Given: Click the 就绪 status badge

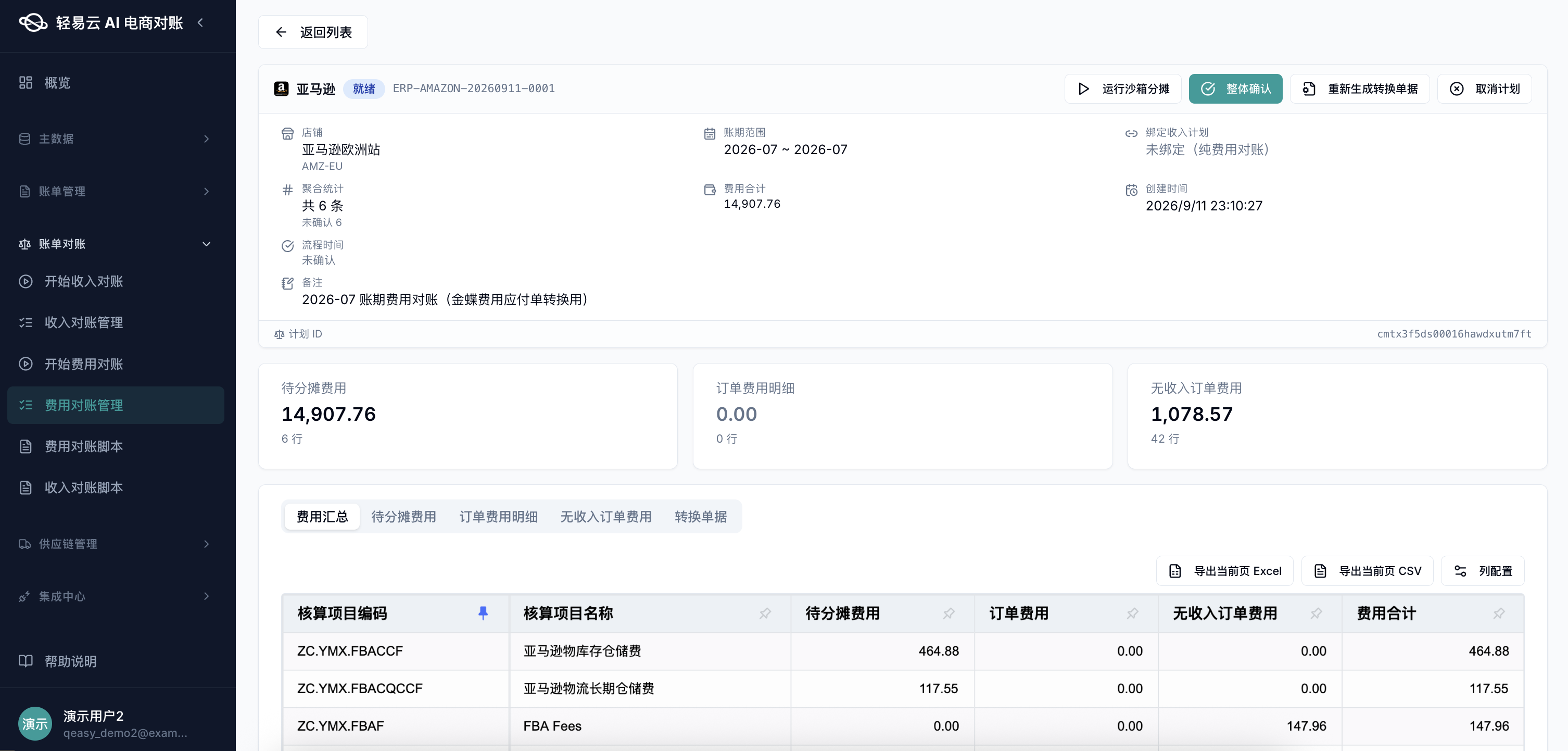Looking at the screenshot, I should click(x=364, y=89).
